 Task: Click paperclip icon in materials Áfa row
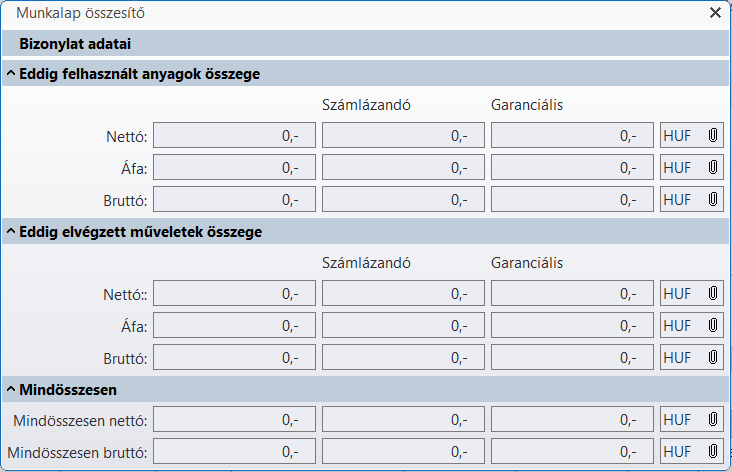(x=713, y=167)
